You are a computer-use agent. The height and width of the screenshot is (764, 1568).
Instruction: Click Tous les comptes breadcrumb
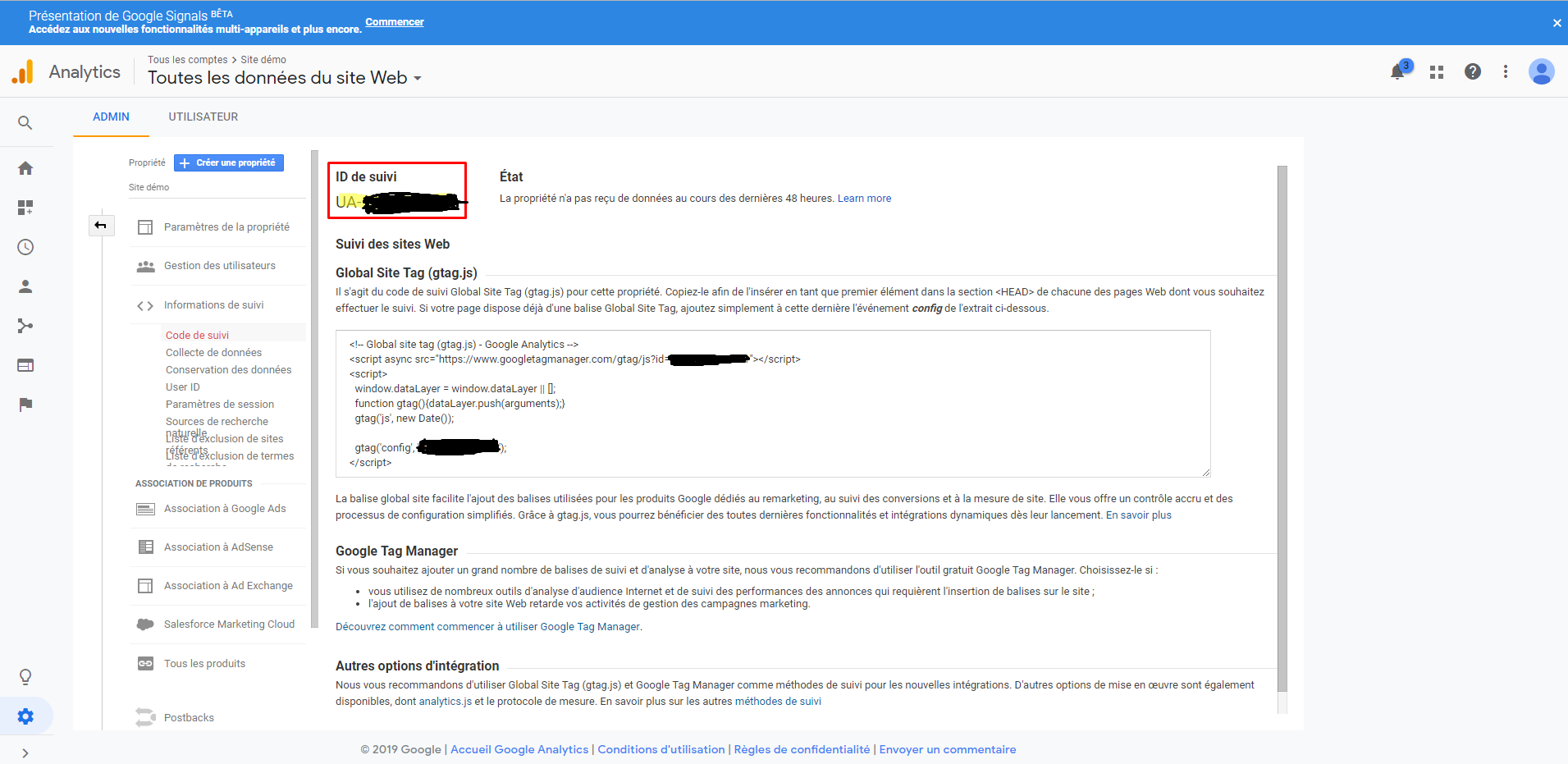(188, 60)
